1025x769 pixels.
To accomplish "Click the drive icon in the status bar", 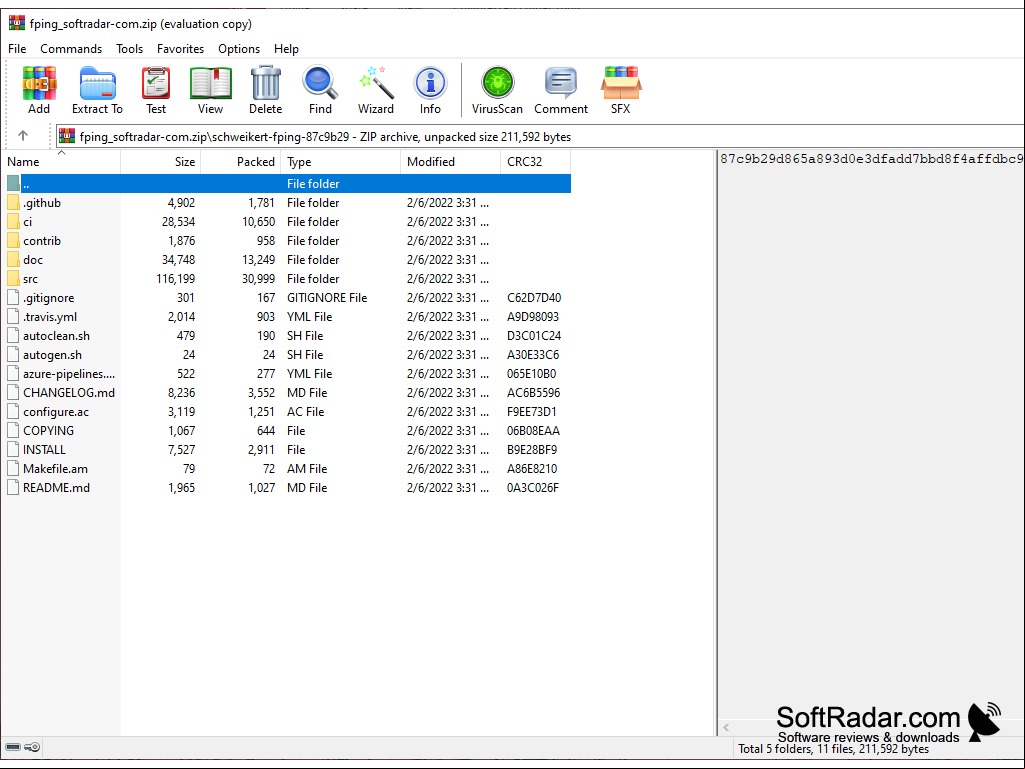I will tap(13, 747).
